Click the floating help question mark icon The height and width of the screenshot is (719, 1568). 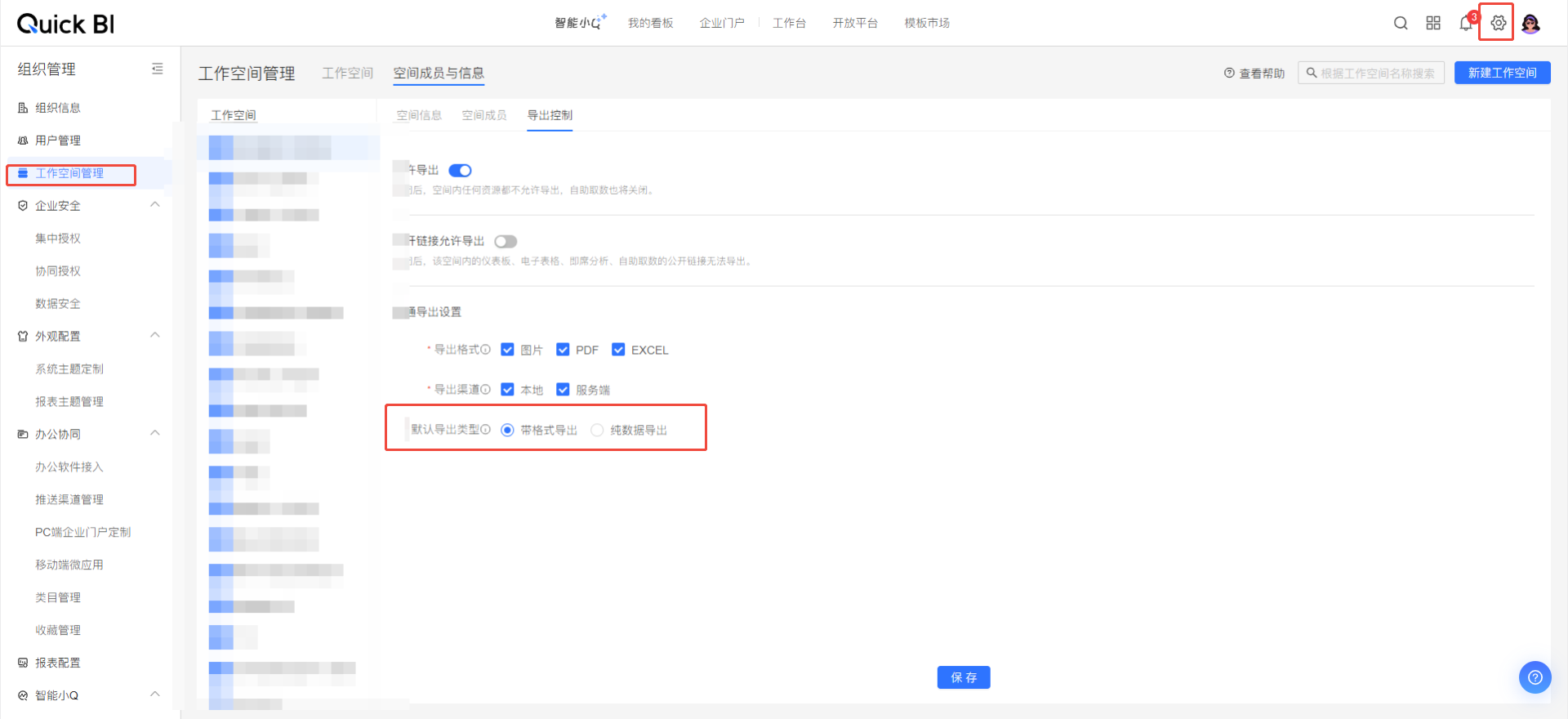click(1535, 677)
